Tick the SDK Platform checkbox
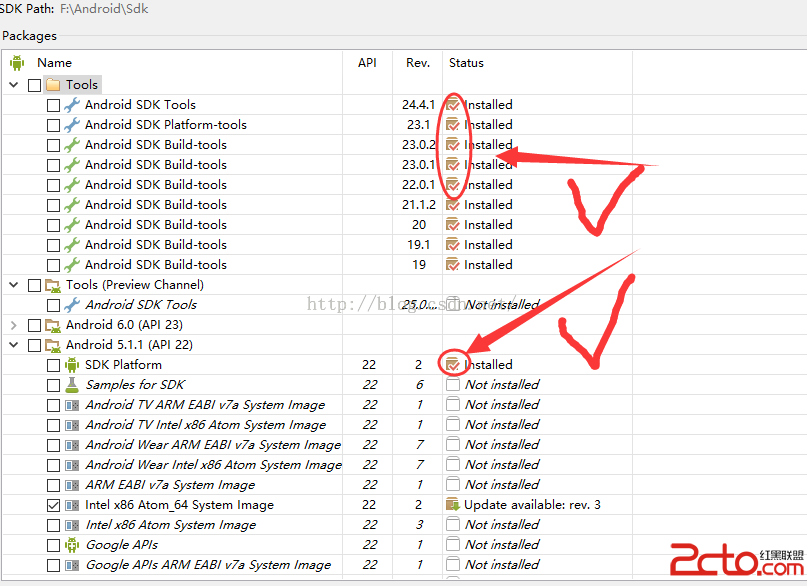807x586 pixels. click(53, 365)
